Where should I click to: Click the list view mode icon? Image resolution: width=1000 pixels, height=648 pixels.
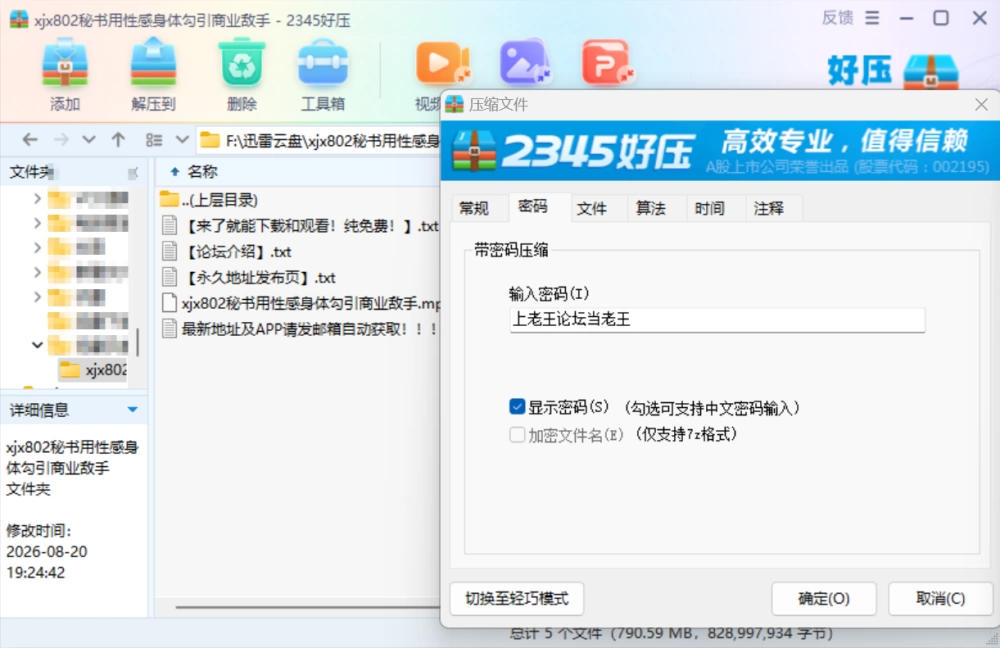154,140
